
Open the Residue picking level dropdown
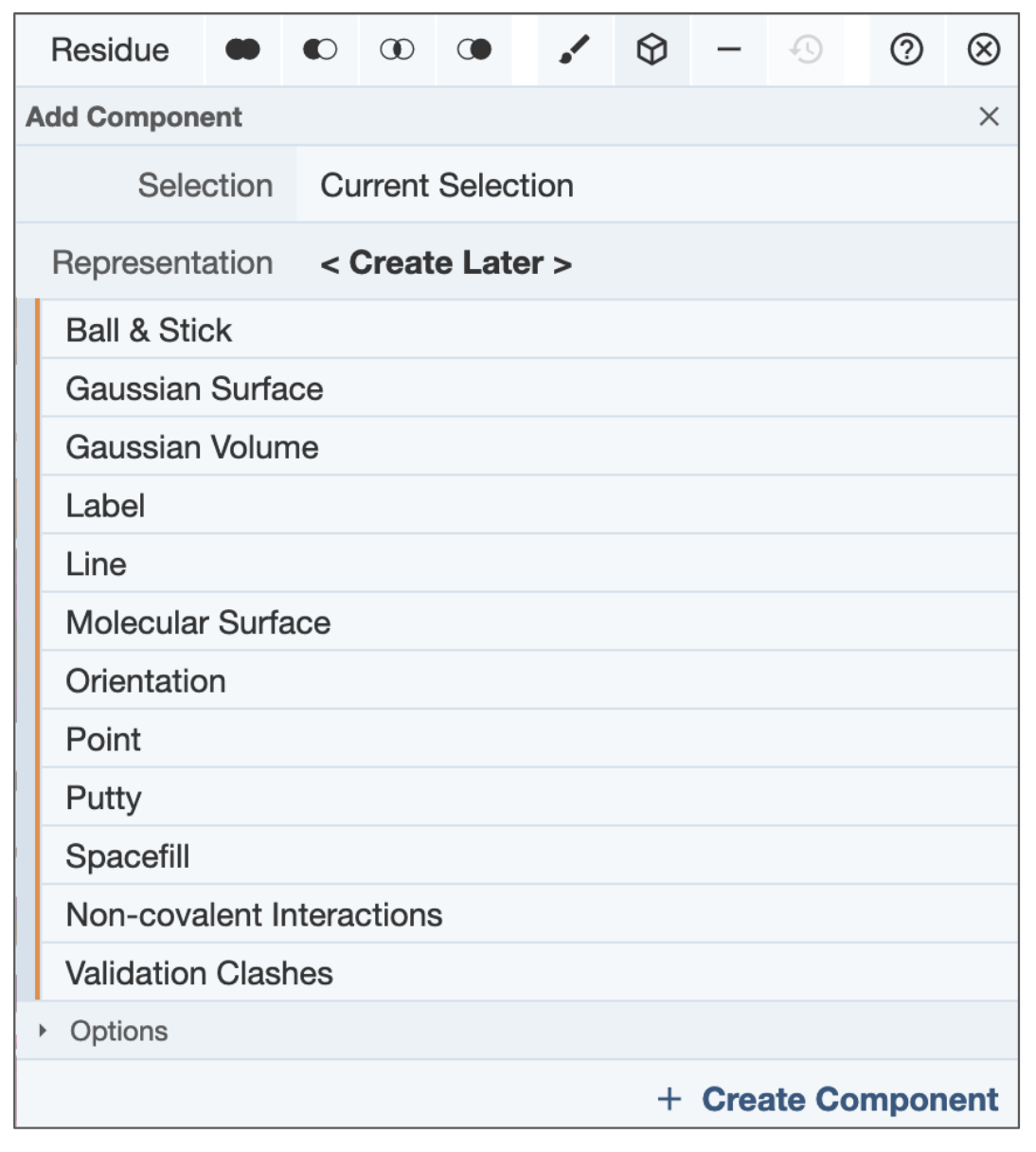point(110,50)
